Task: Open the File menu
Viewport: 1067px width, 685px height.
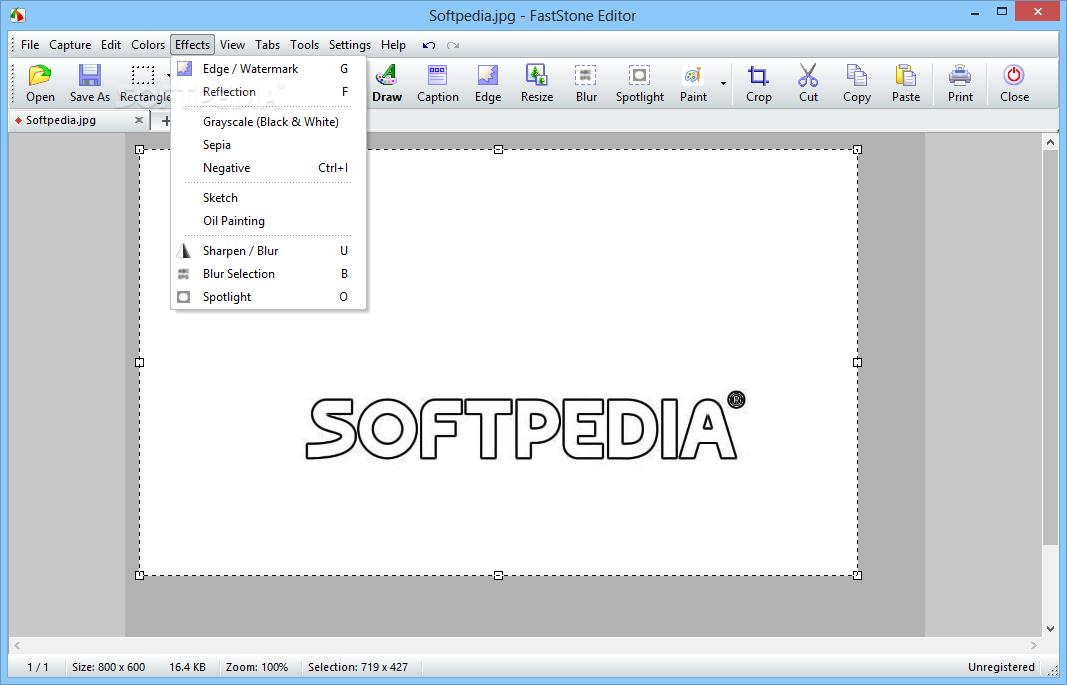Action: point(30,45)
